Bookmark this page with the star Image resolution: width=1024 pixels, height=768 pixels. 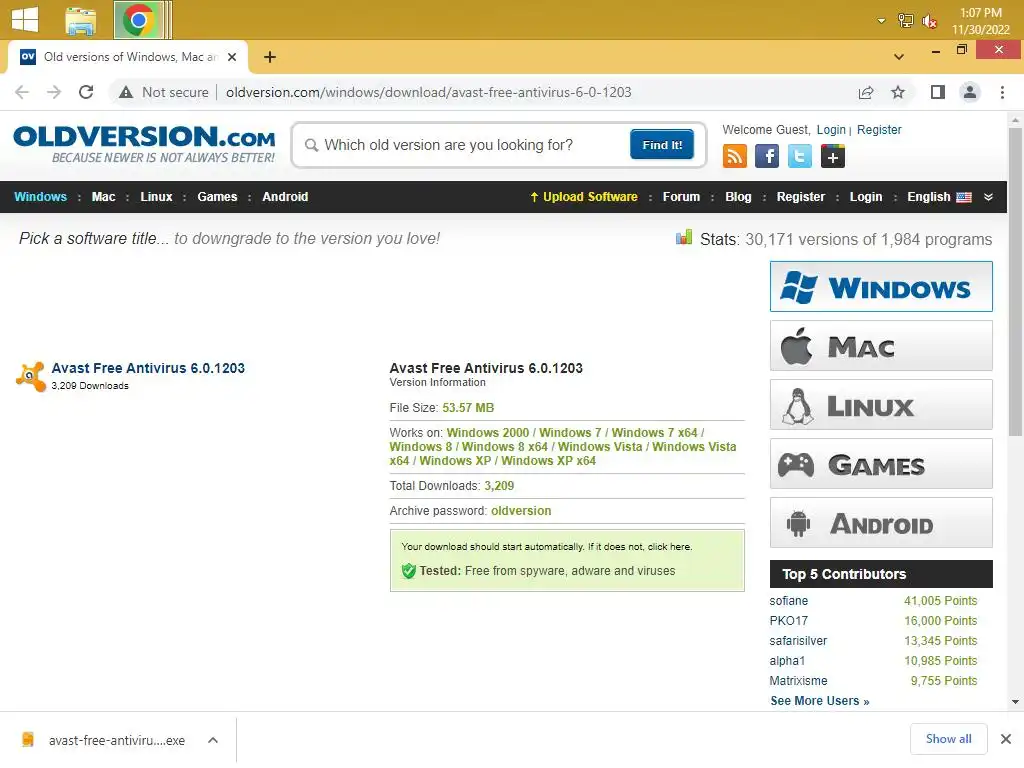(x=898, y=92)
